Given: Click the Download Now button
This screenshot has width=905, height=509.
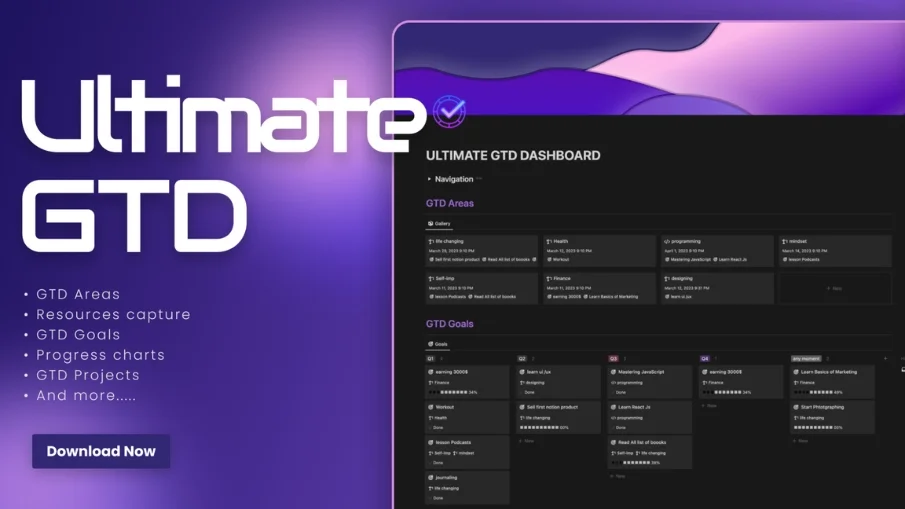Looking at the screenshot, I should [101, 451].
